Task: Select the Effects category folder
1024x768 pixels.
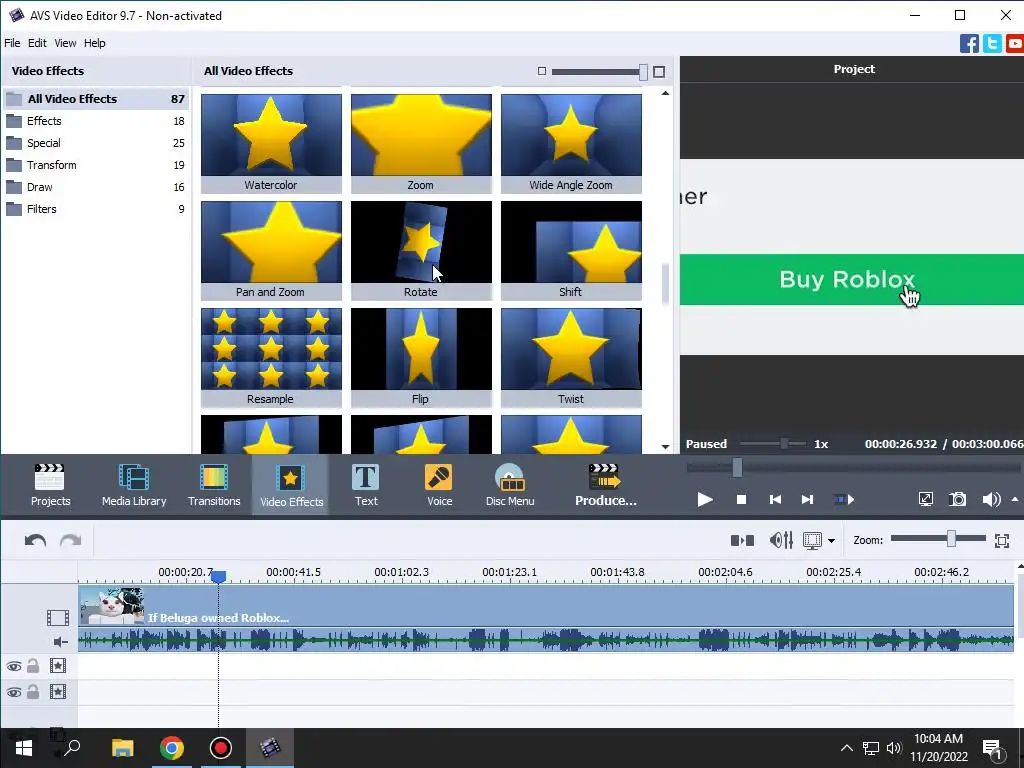Action: [96, 121]
